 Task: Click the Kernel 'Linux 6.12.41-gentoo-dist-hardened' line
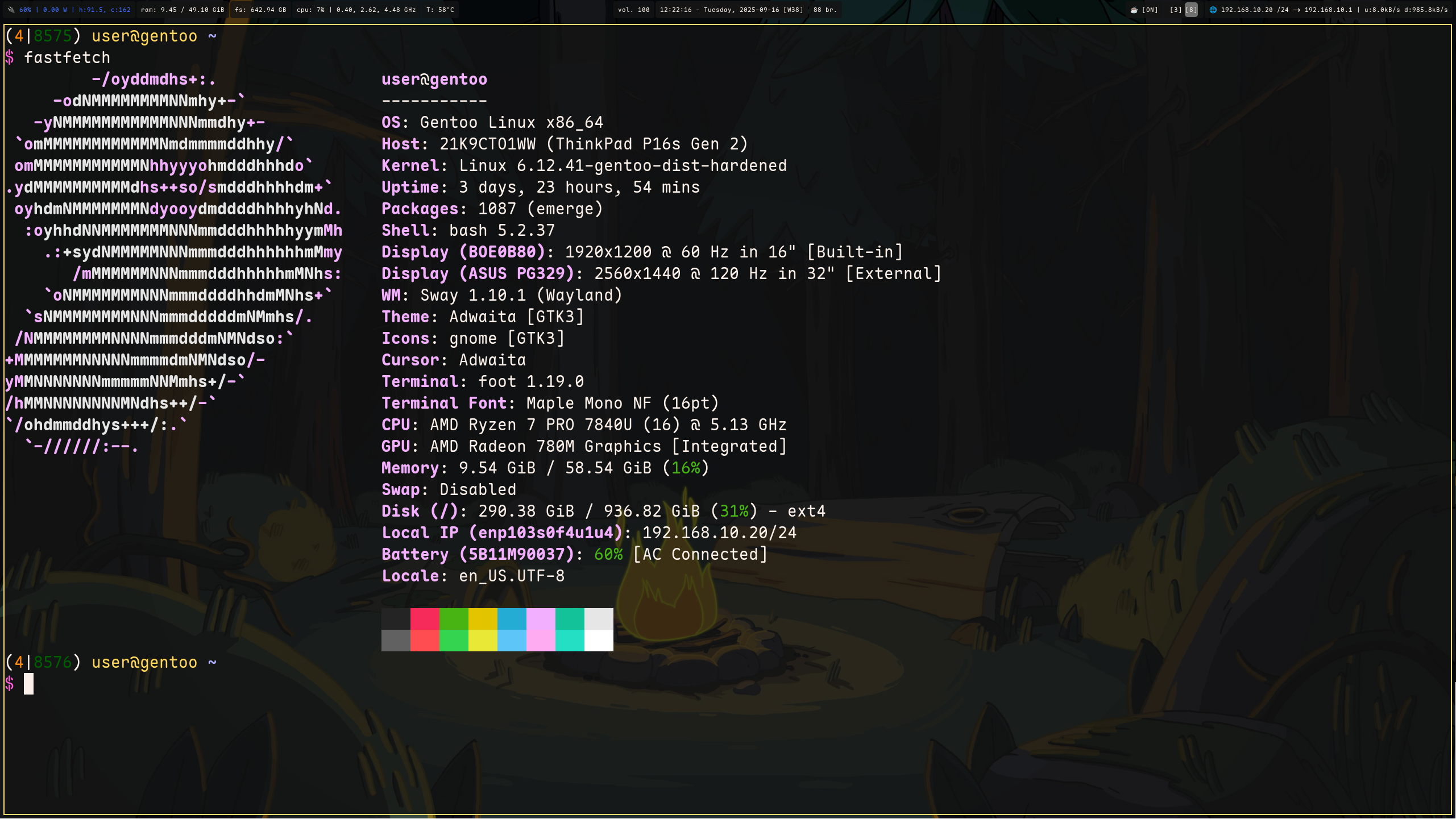[584, 165]
